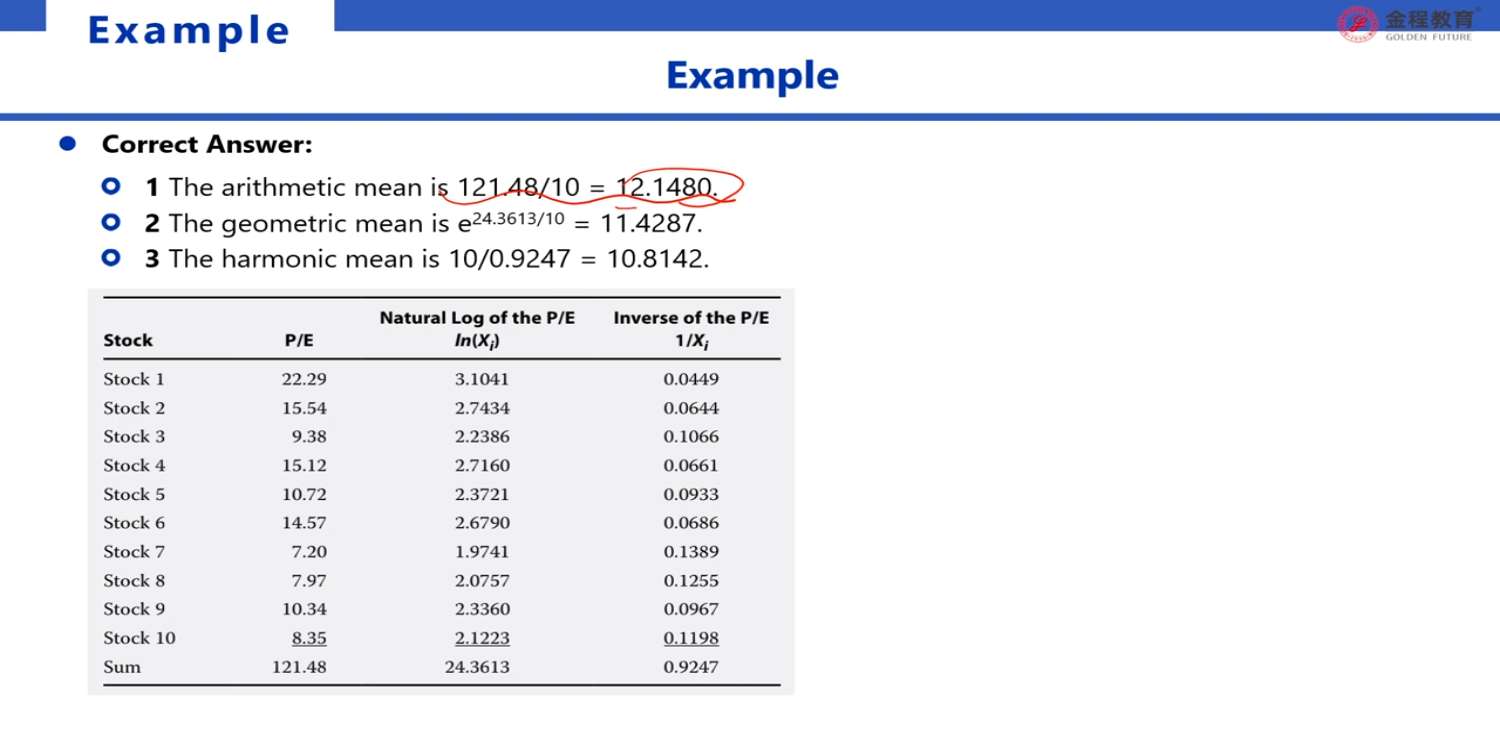Viewport: 1500px width, 750px height.
Task: Select the harmonic mean result 10.8142
Action: [x=658, y=259]
